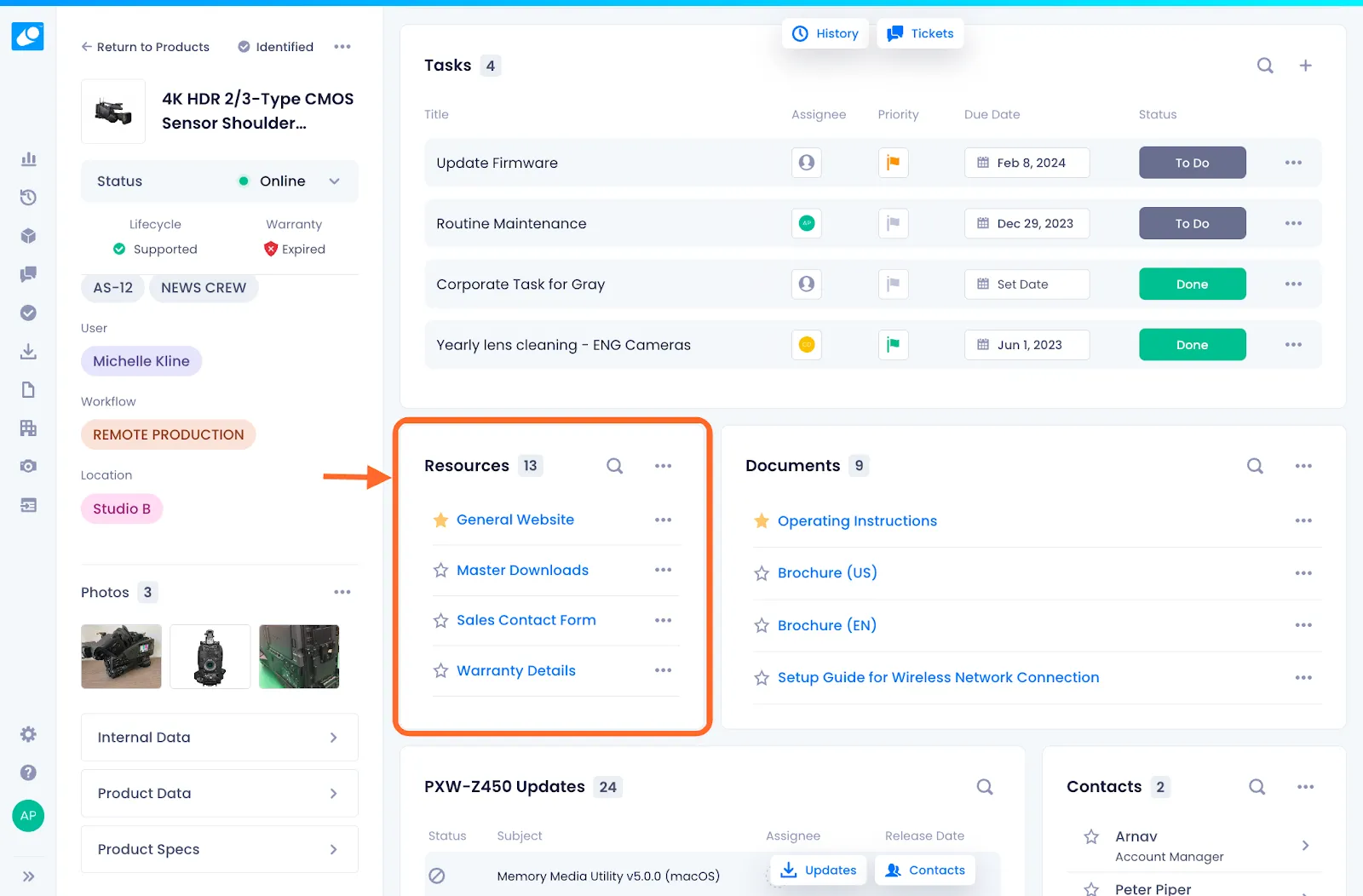Star the Brochure (EN) document
This screenshot has height=896, width=1363.
762,625
